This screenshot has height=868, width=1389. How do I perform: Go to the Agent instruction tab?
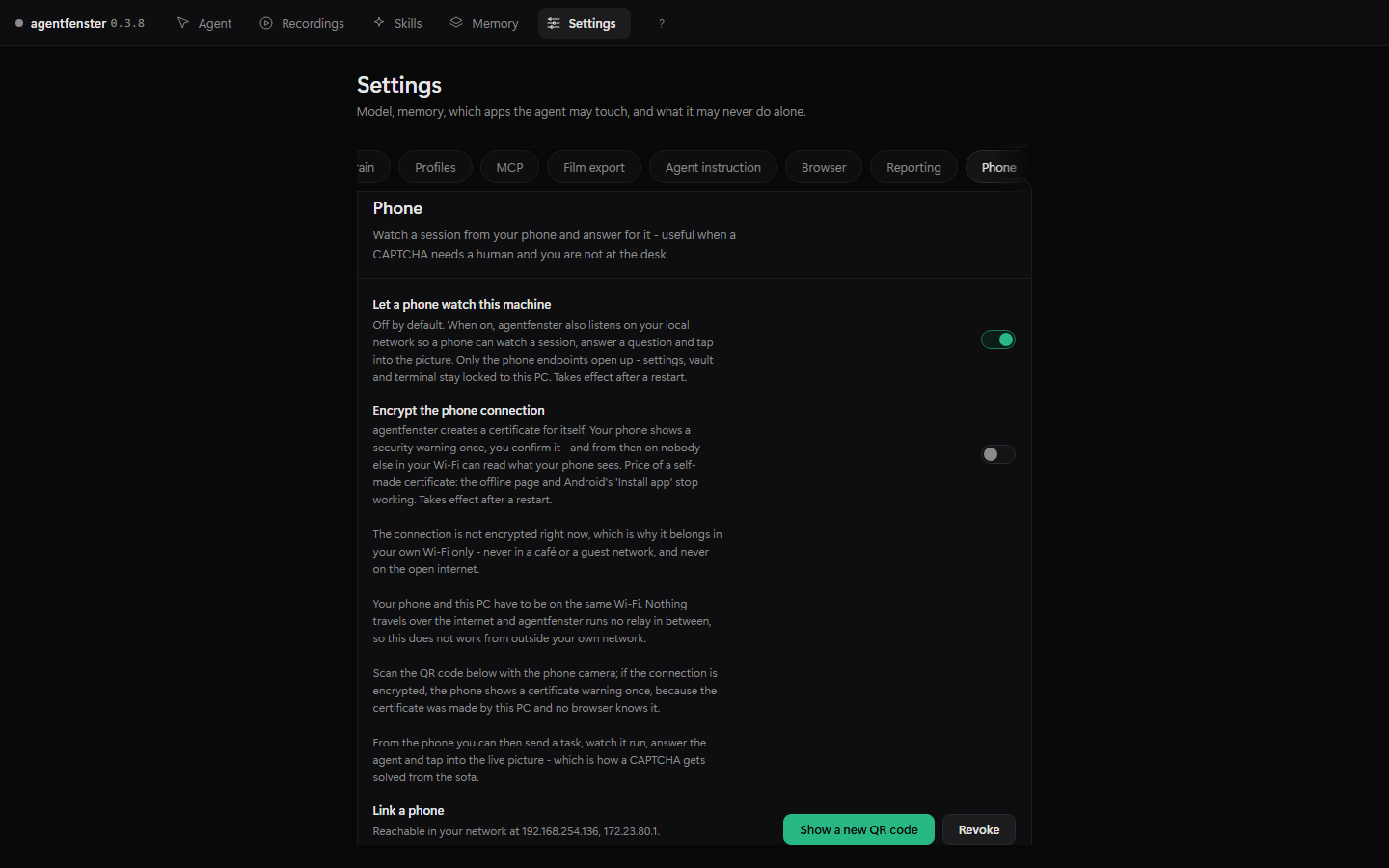pyautogui.click(x=713, y=167)
